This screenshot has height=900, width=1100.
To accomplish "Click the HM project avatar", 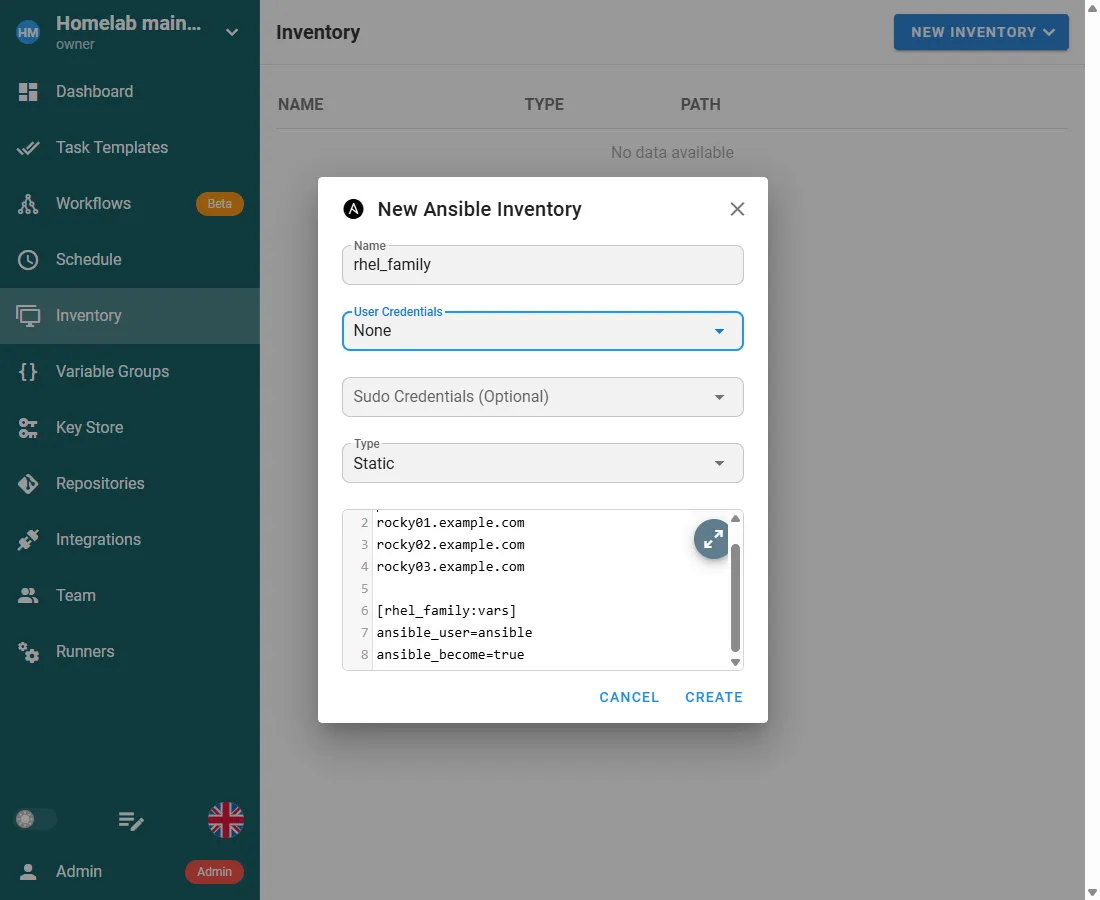I will point(28,32).
